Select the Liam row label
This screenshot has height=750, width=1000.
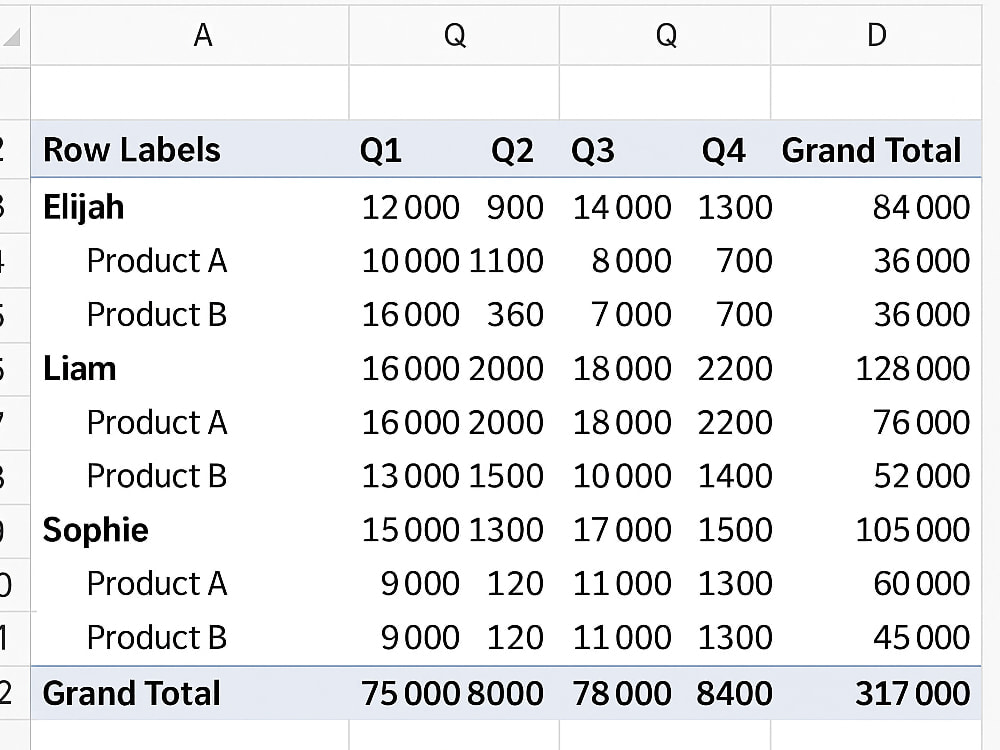[x=80, y=369]
